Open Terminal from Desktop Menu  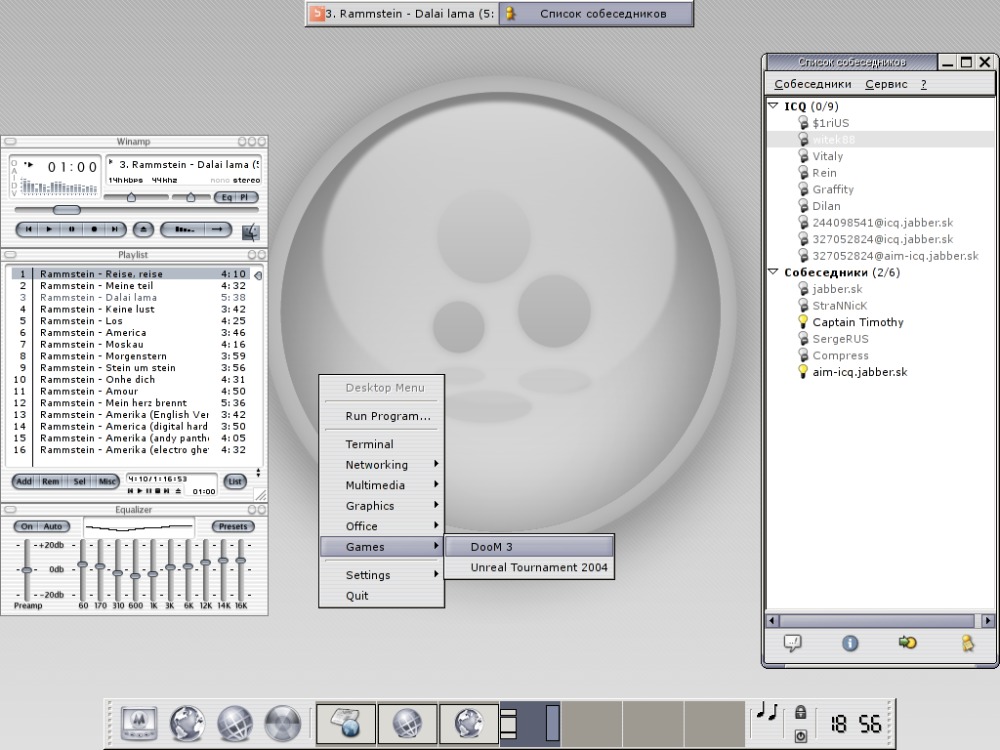click(381, 444)
